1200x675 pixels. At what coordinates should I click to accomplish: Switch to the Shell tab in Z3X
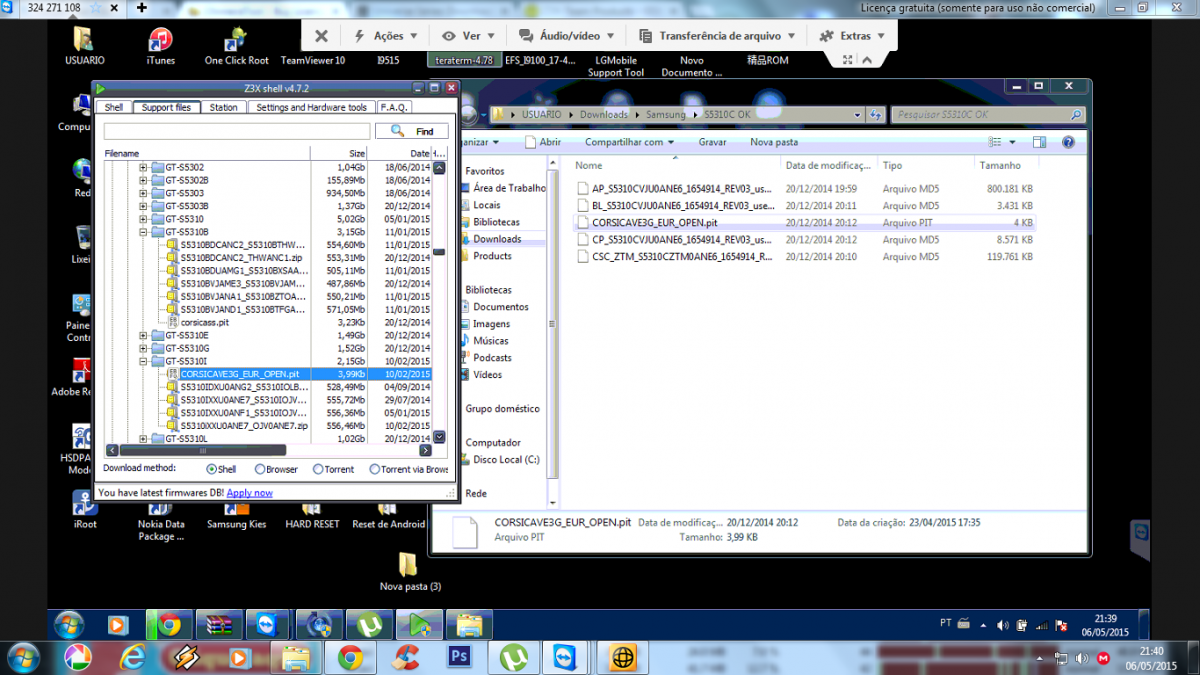click(x=114, y=107)
